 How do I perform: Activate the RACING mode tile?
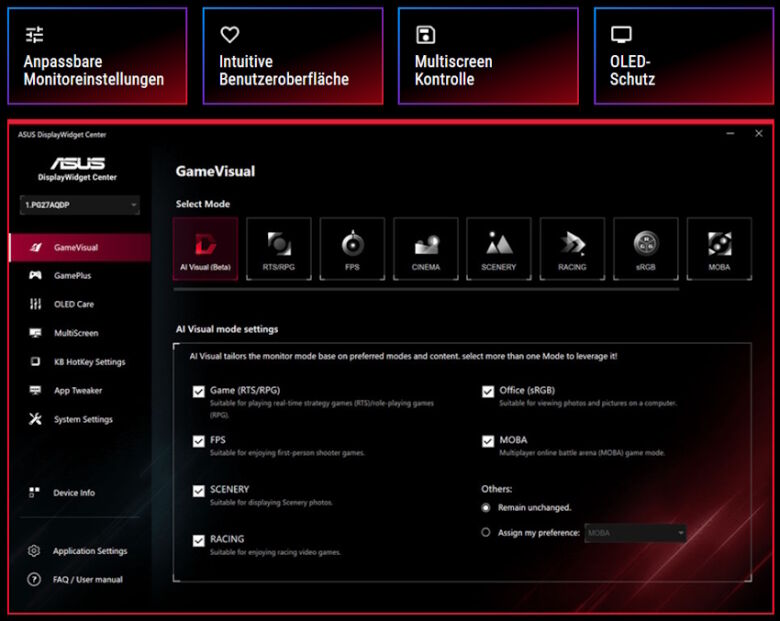[x=573, y=249]
